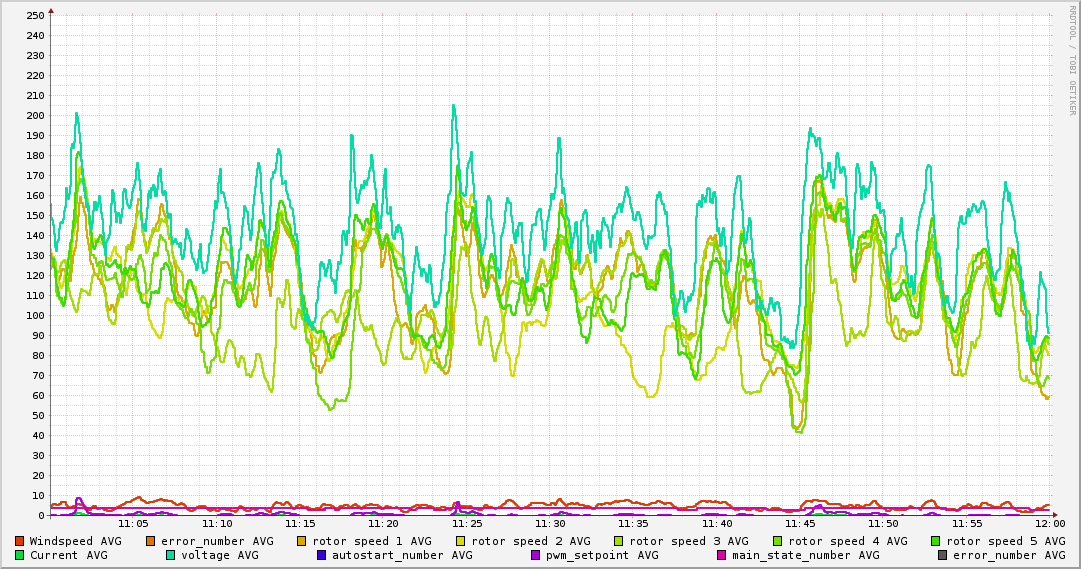The height and width of the screenshot is (569, 1081).
Task: Click the 11:15 time axis label
Action: coord(301,524)
